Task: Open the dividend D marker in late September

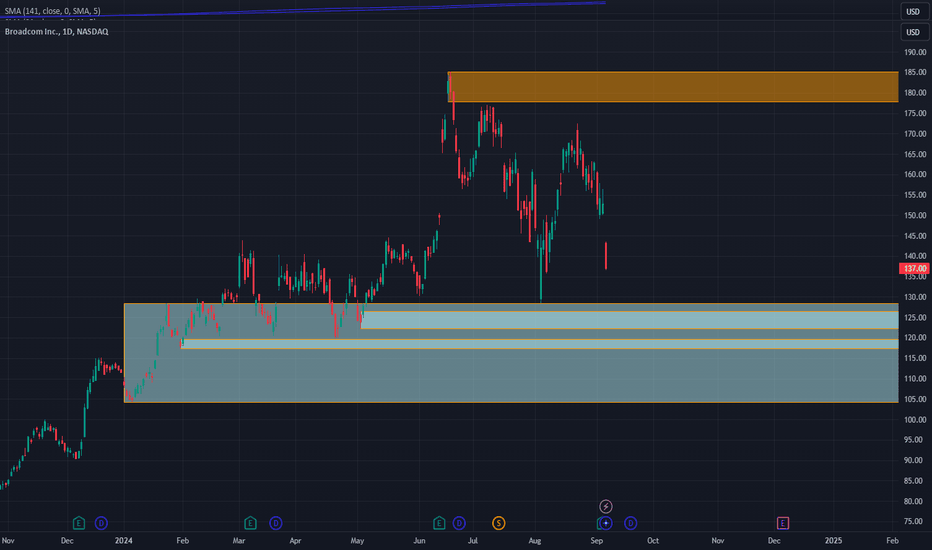Action: click(x=631, y=523)
